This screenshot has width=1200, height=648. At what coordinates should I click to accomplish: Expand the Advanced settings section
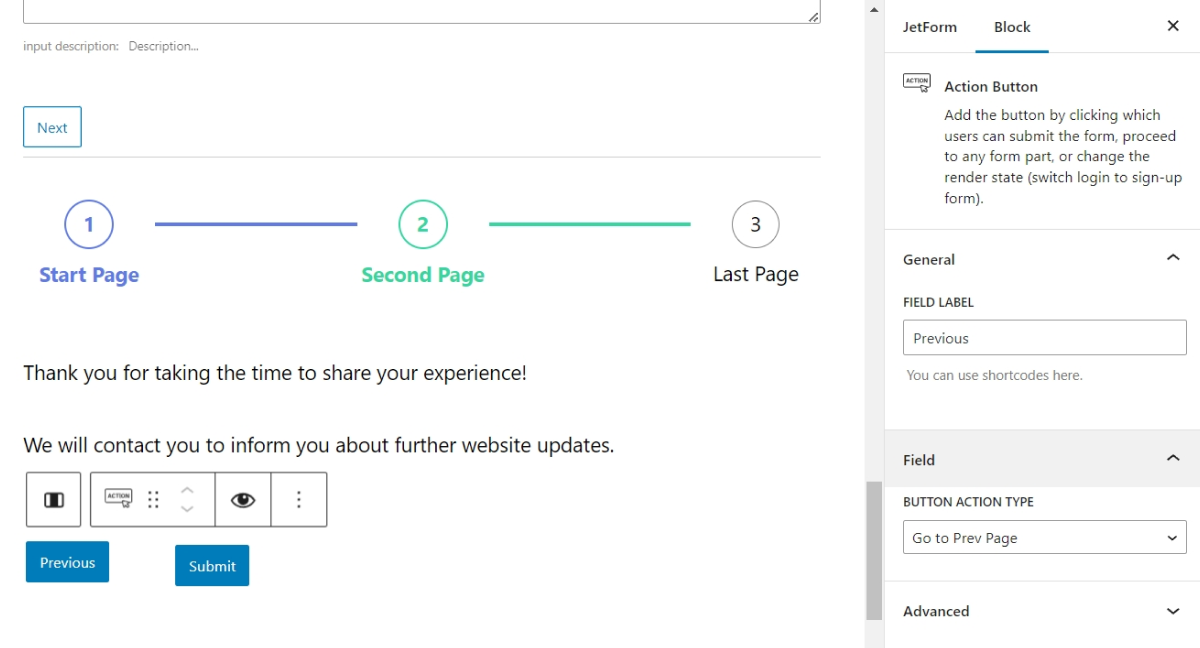[1173, 611]
